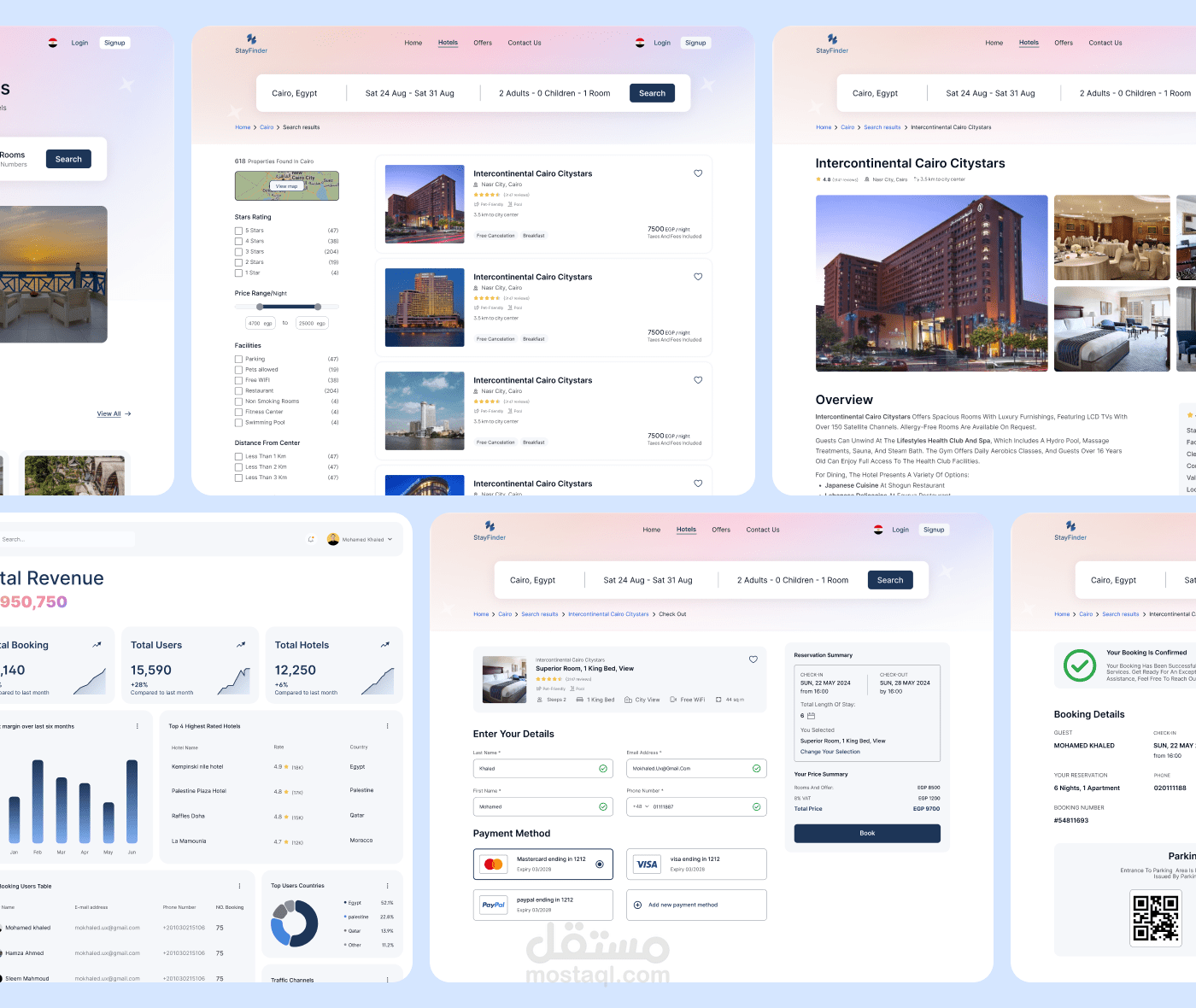Go to Home in checkout page navigation
The width and height of the screenshot is (1196, 1008).
(652, 530)
